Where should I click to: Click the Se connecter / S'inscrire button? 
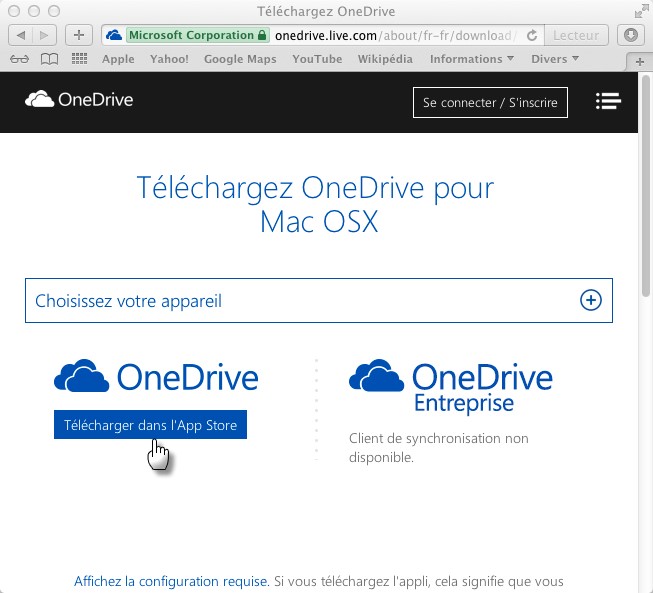coord(490,102)
